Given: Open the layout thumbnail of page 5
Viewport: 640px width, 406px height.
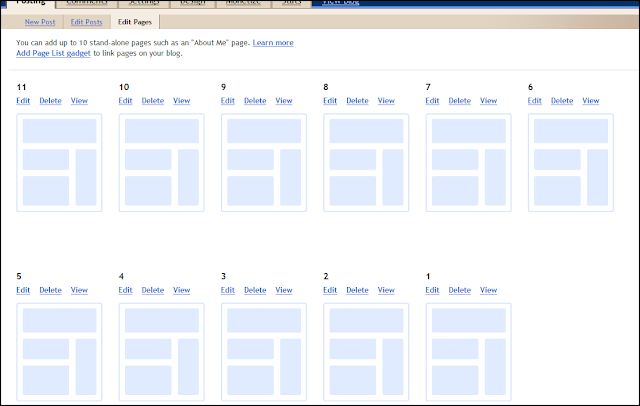Looking at the screenshot, I should click(59, 352).
